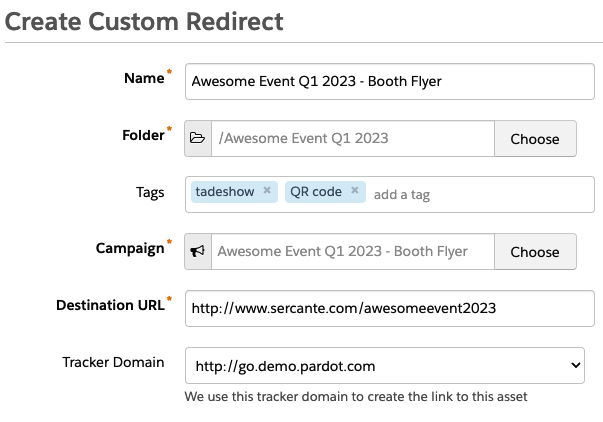
Task: Click the Folder path field
Action: pos(352,139)
